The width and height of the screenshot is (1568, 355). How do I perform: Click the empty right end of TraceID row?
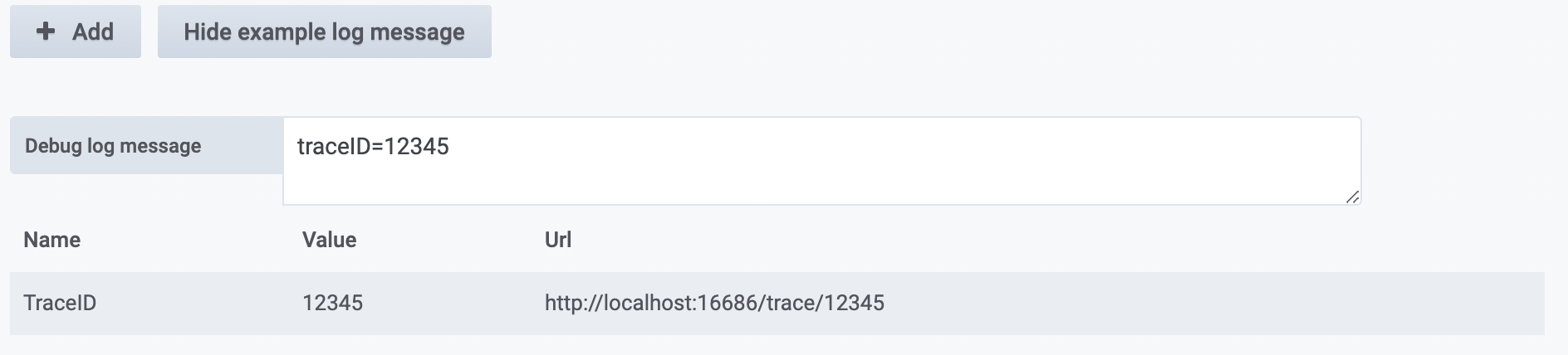[x=1329, y=303]
